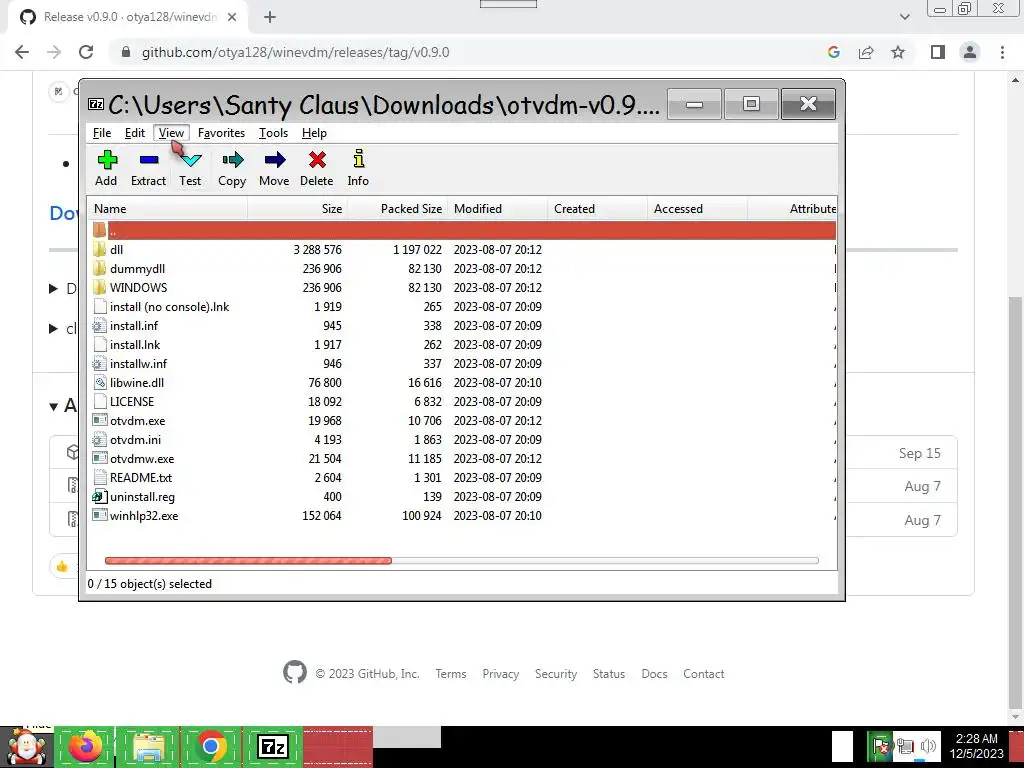
Task: Click the Chrome address bar URL
Action: click(x=295, y=52)
